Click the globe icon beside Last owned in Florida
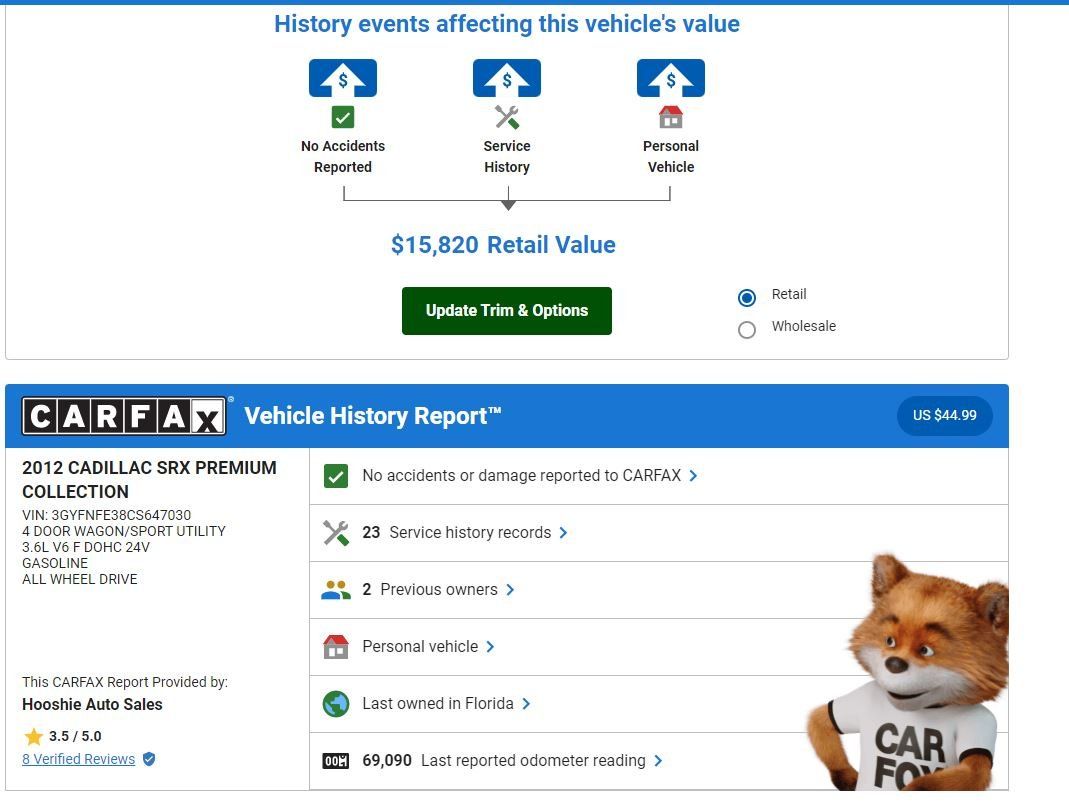1069x808 pixels. click(x=336, y=704)
